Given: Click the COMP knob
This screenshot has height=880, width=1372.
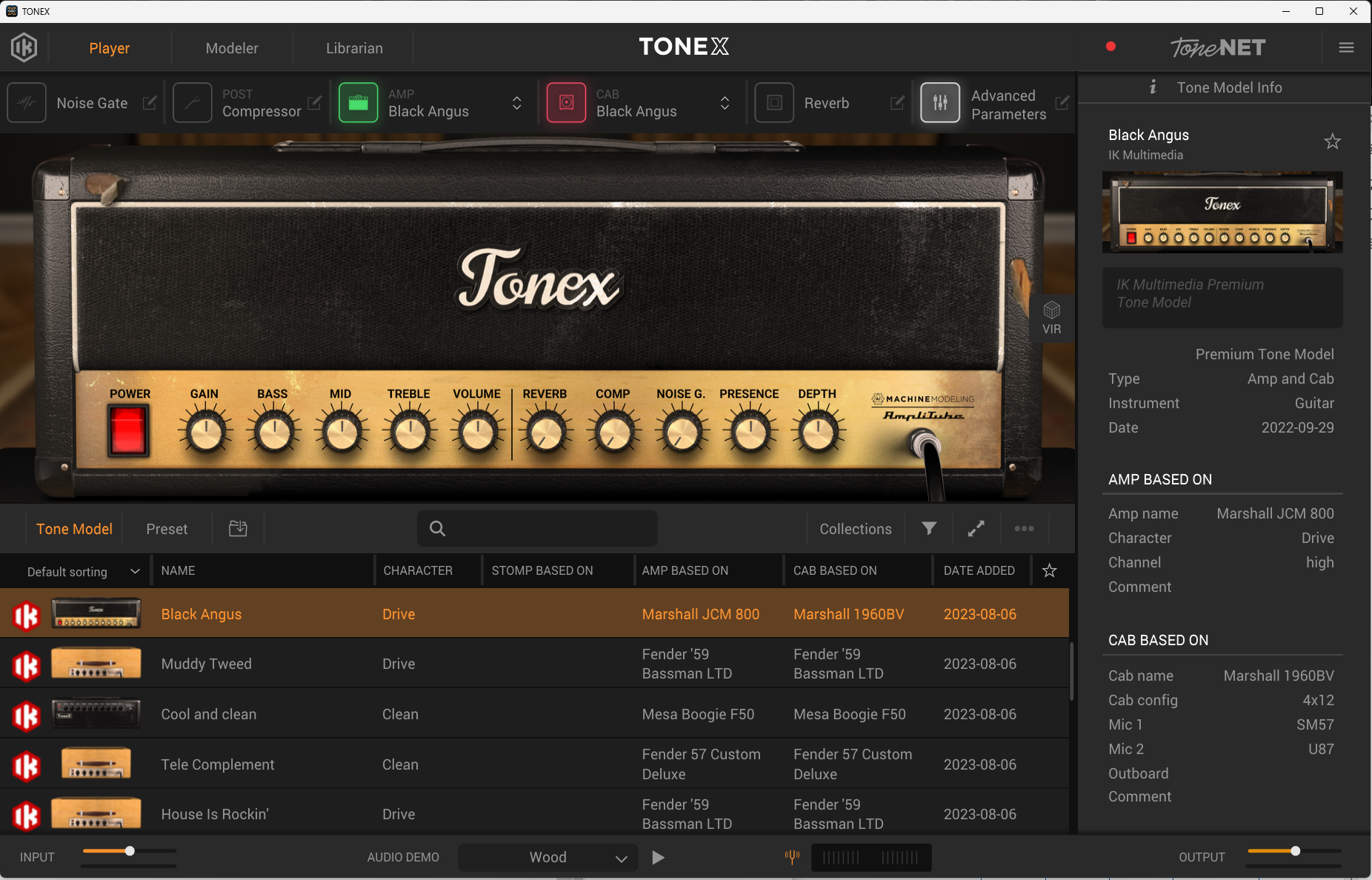Looking at the screenshot, I should (x=613, y=433).
